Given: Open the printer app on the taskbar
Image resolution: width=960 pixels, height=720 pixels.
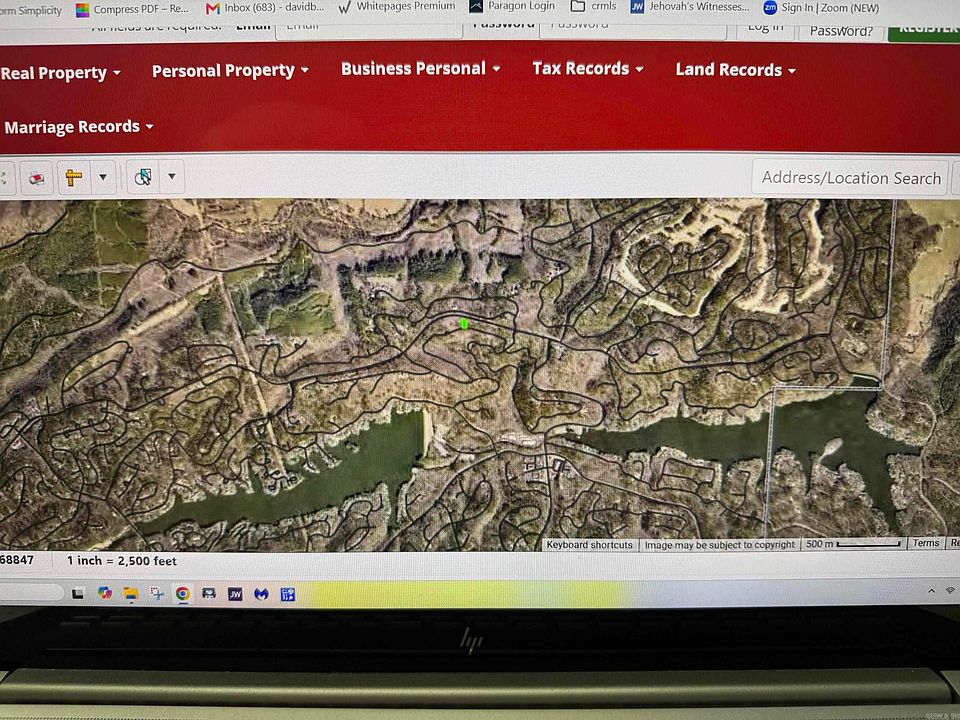Looking at the screenshot, I should point(209,593).
